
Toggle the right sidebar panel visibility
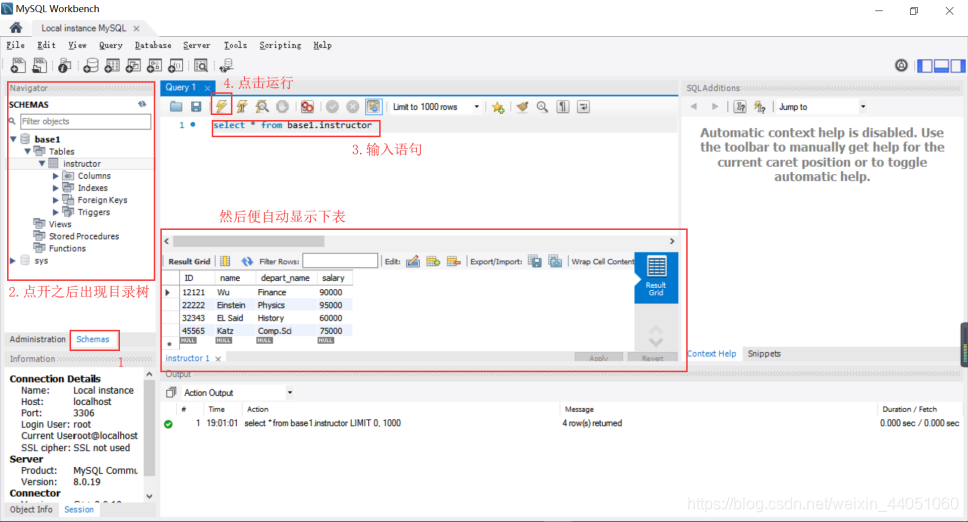958,65
